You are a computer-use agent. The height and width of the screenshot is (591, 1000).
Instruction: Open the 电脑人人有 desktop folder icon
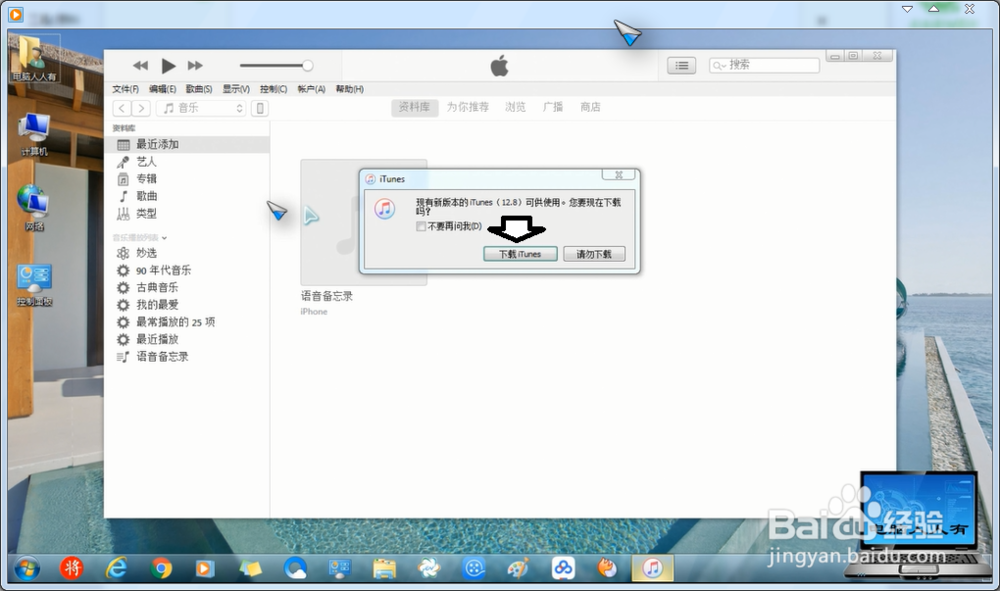[34, 59]
